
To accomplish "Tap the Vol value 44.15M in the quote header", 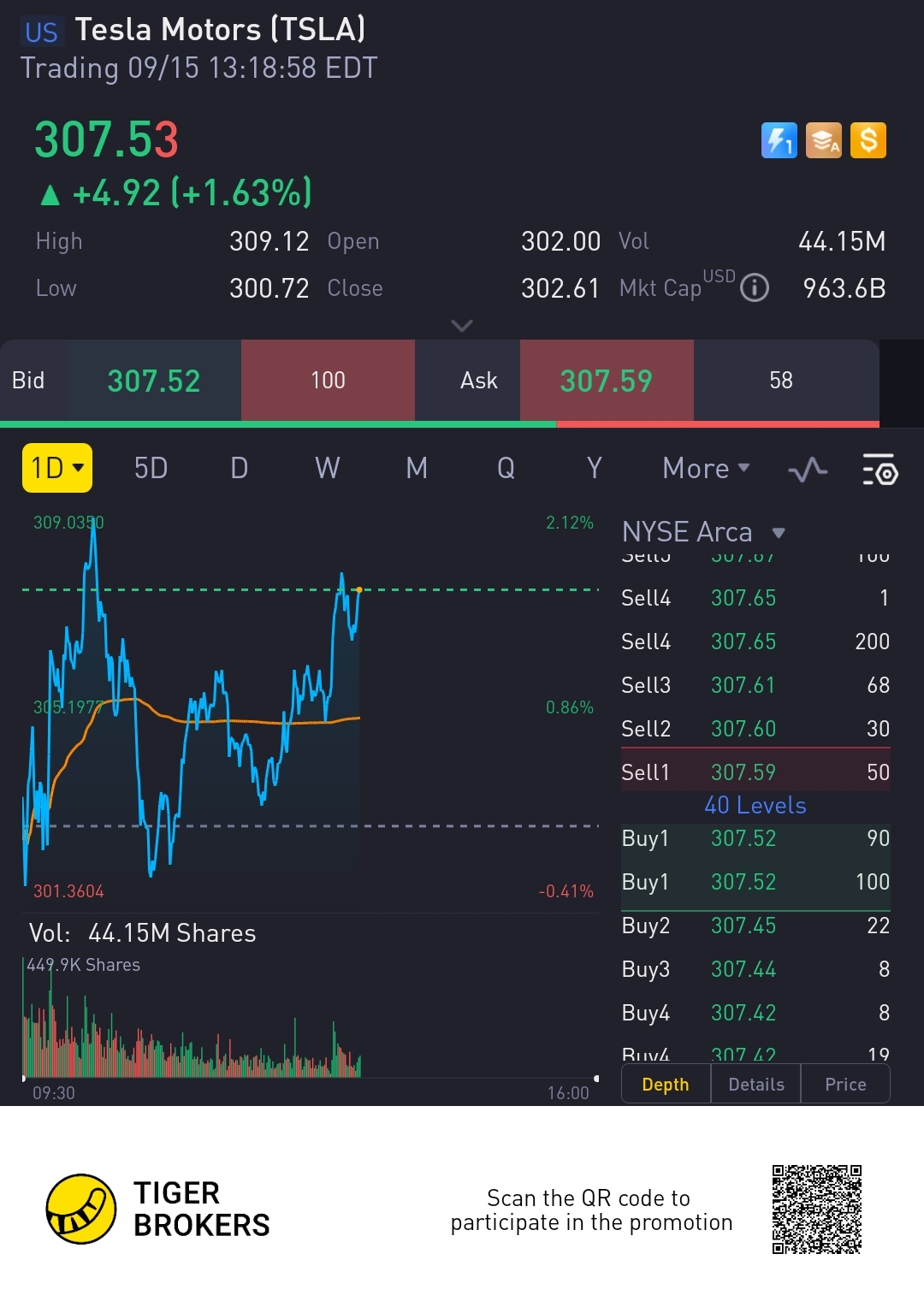I will pyautogui.click(x=842, y=241).
